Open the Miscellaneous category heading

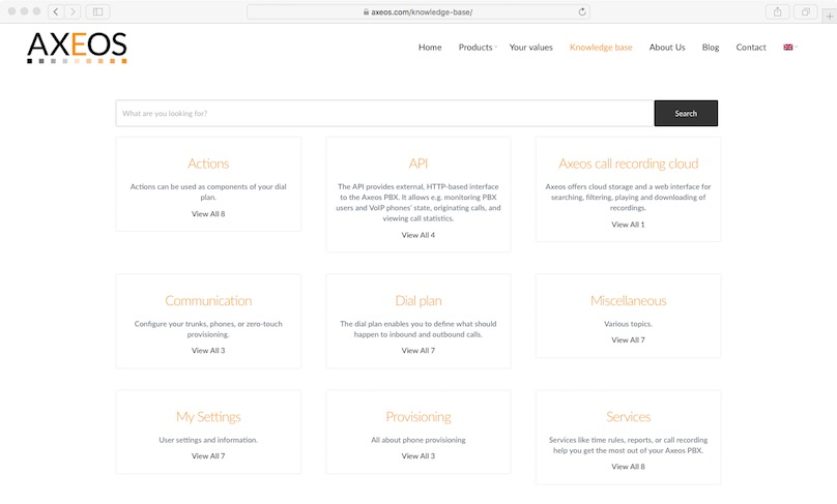click(628, 301)
